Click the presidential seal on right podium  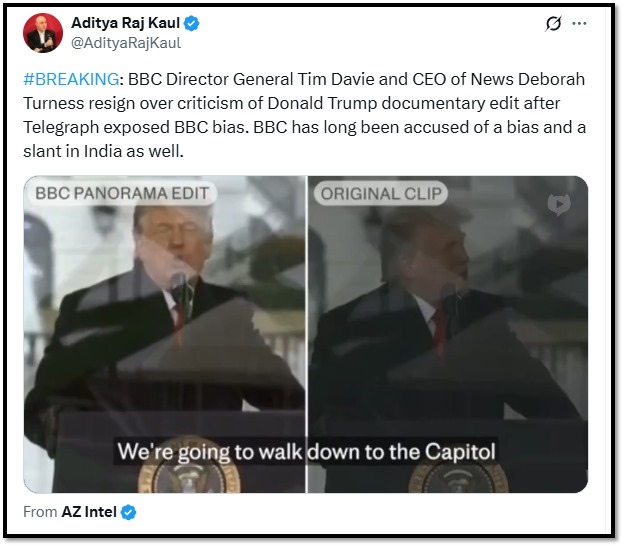pos(458,476)
